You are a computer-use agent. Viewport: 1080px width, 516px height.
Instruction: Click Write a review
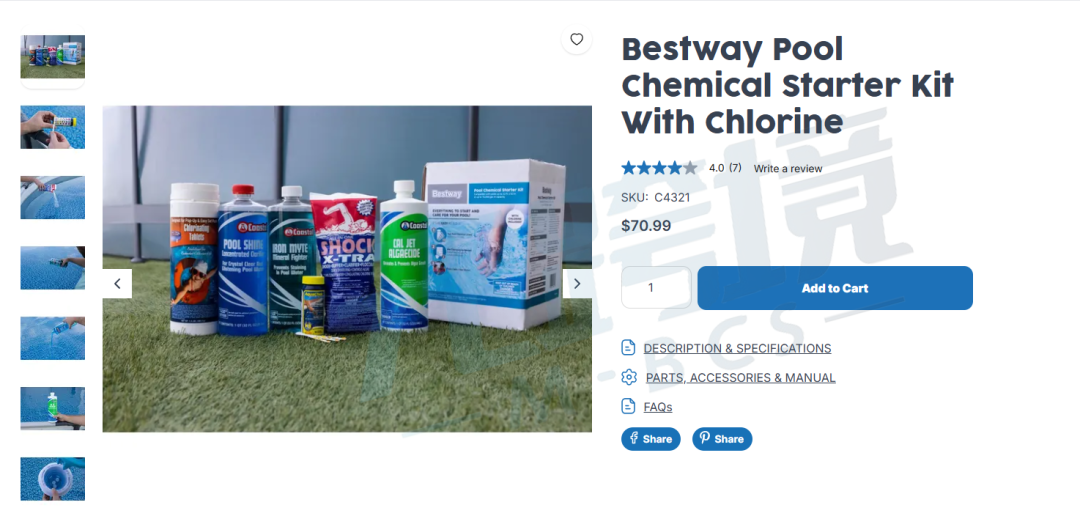click(788, 168)
